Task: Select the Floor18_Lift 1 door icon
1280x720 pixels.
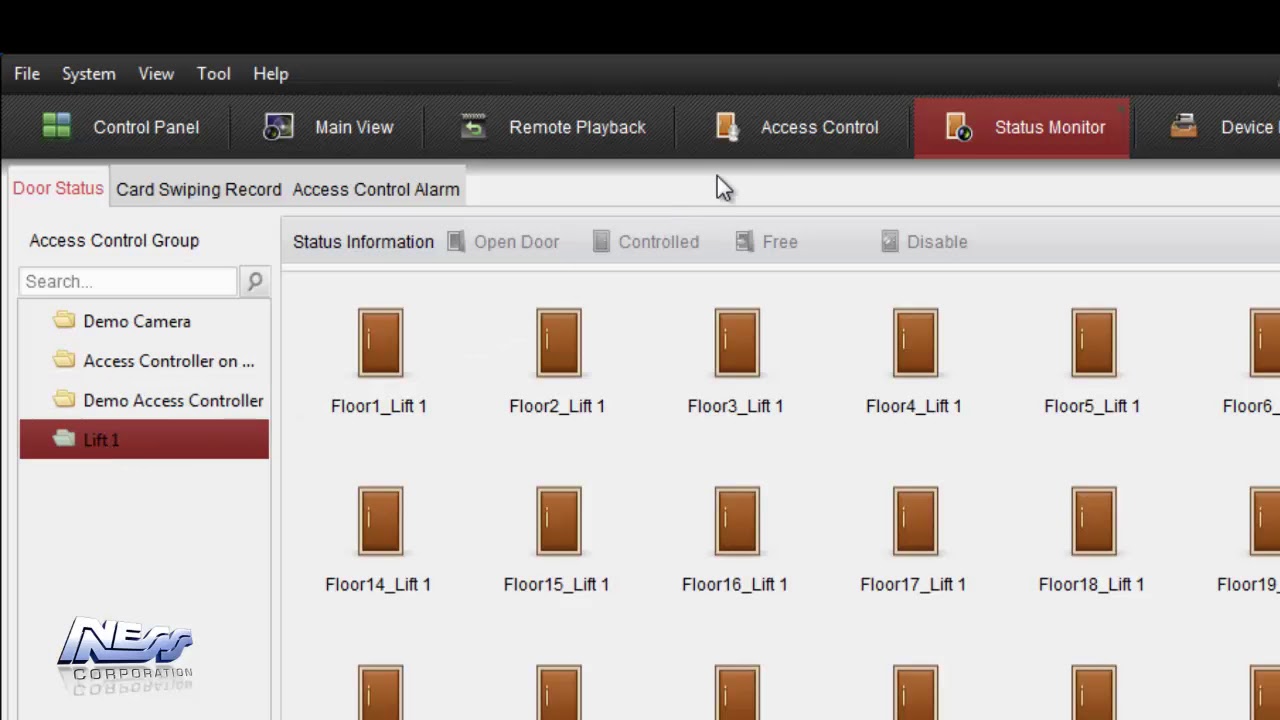Action: click(x=1093, y=521)
